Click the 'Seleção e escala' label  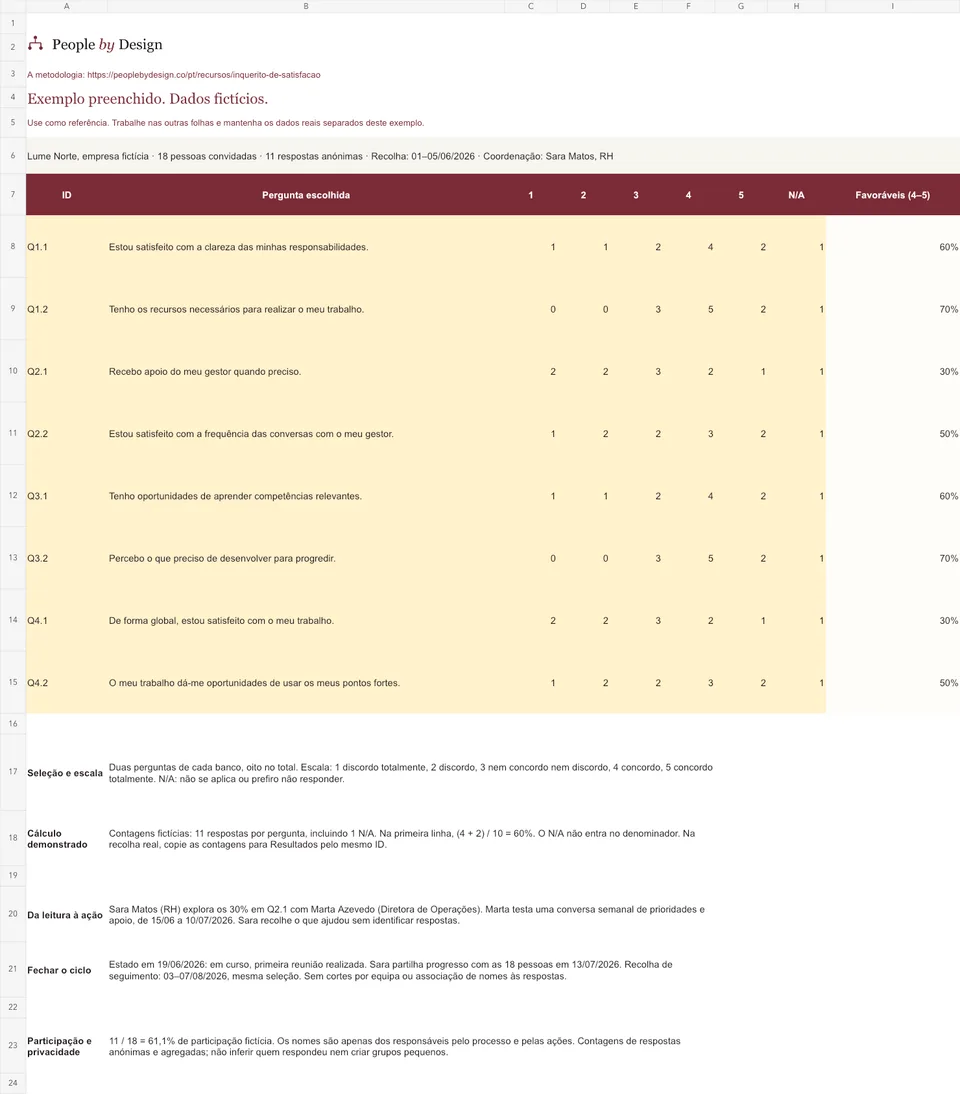(x=65, y=773)
